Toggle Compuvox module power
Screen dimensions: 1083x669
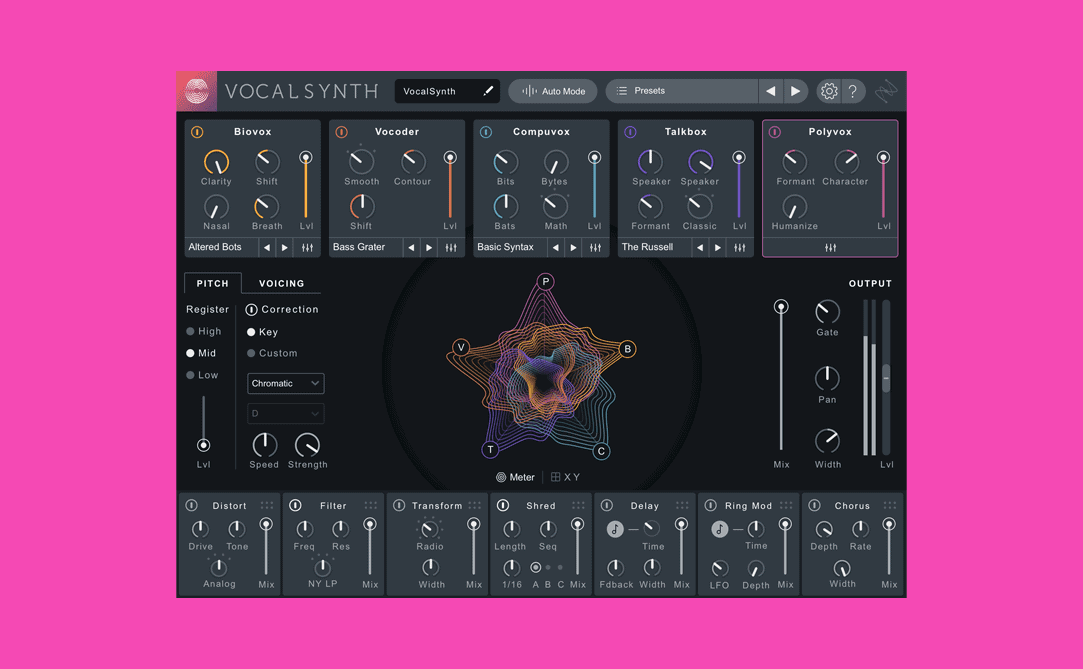[486, 132]
